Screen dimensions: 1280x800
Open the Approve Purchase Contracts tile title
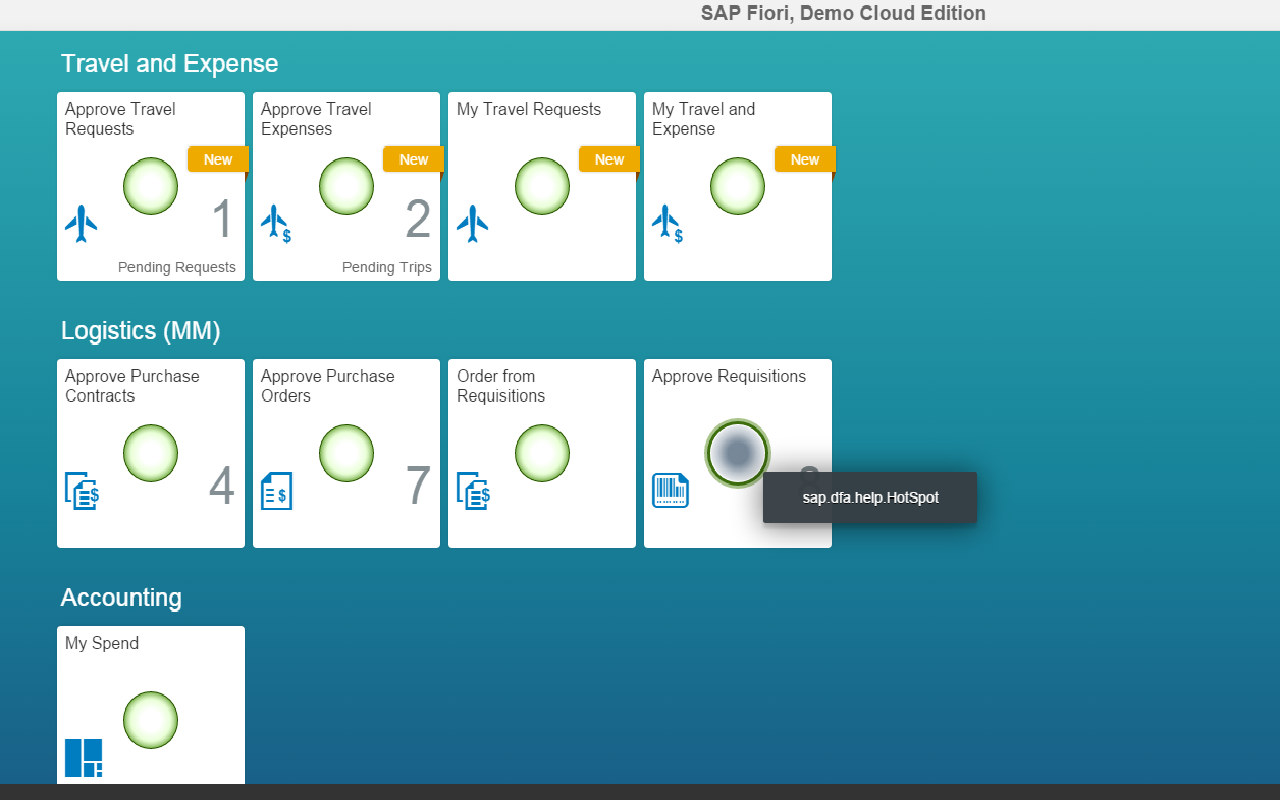point(132,386)
